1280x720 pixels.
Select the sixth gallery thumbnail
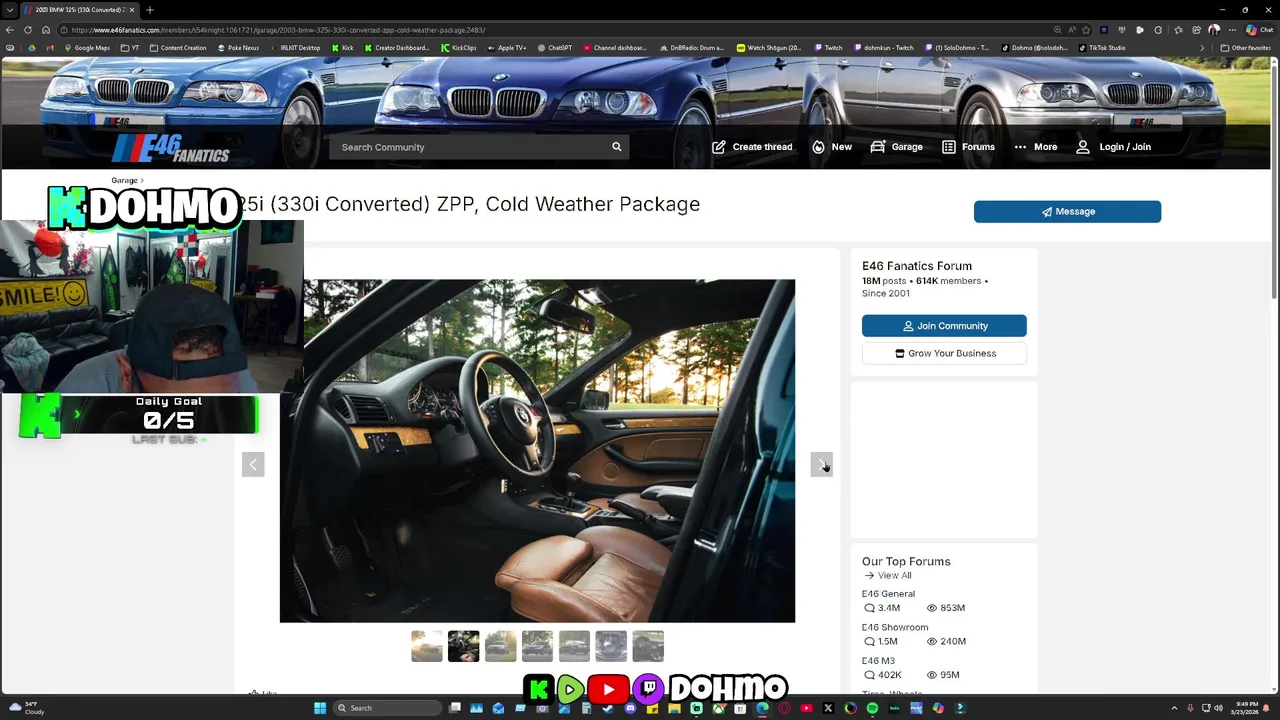(x=611, y=646)
